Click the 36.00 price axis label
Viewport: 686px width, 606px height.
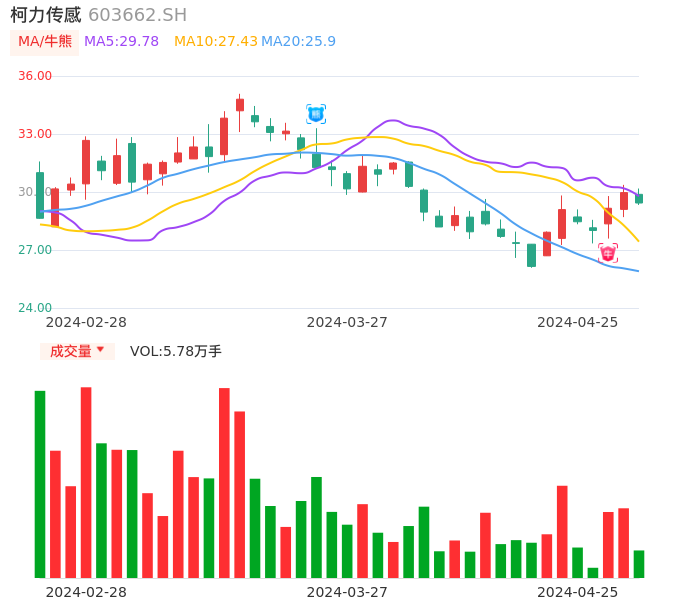(35, 76)
